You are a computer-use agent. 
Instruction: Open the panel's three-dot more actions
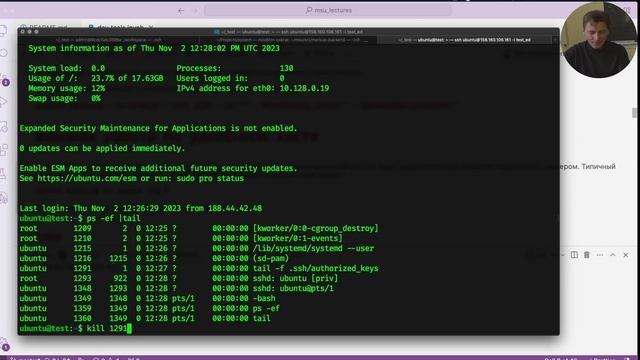[x=600, y=255]
